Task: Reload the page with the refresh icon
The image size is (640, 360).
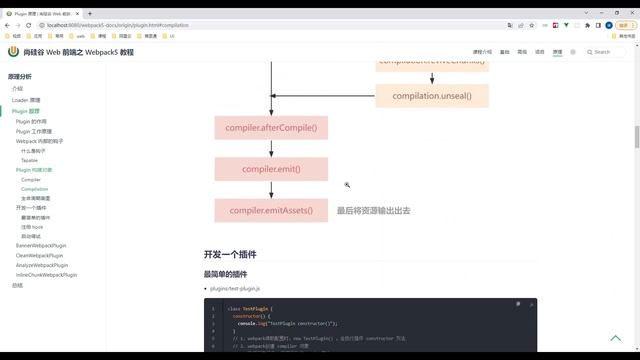Action: click(29, 25)
